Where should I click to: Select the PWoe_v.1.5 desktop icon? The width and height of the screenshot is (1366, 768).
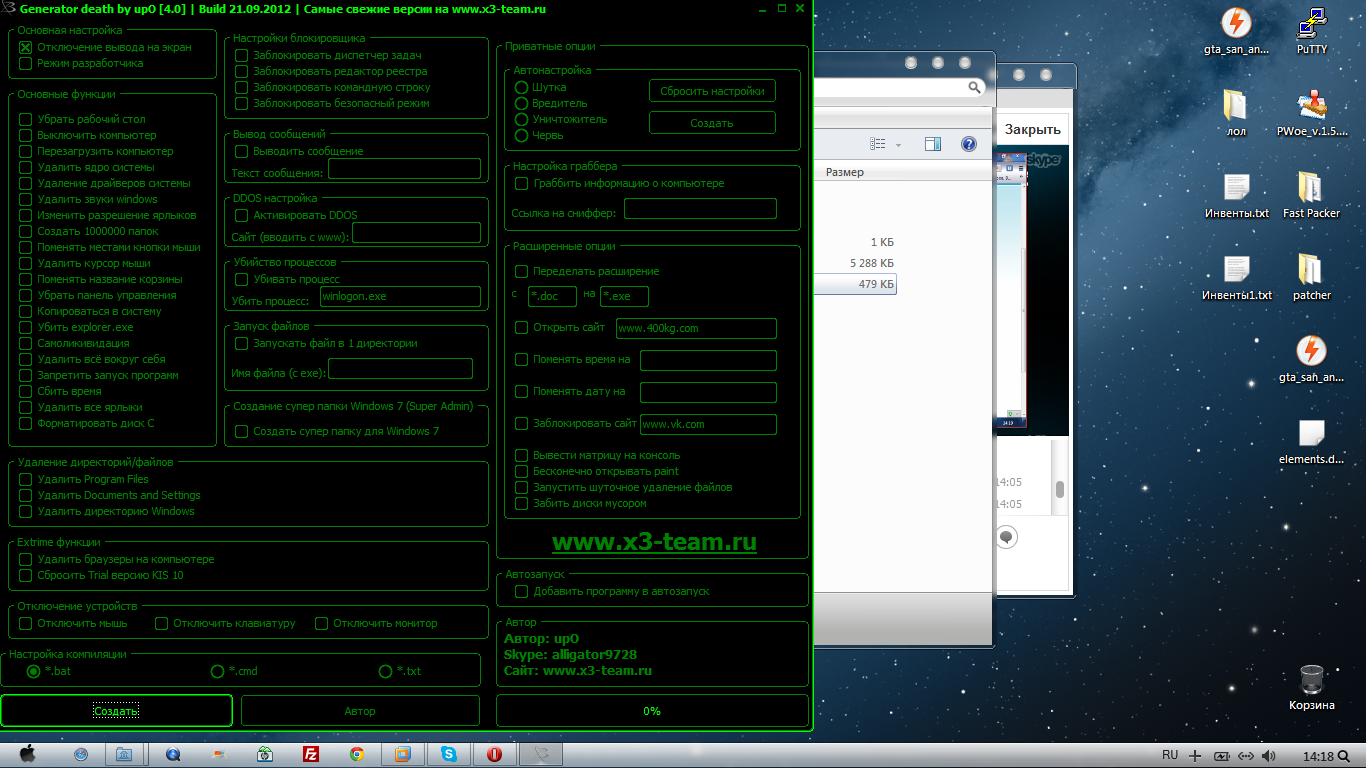click(x=1312, y=113)
